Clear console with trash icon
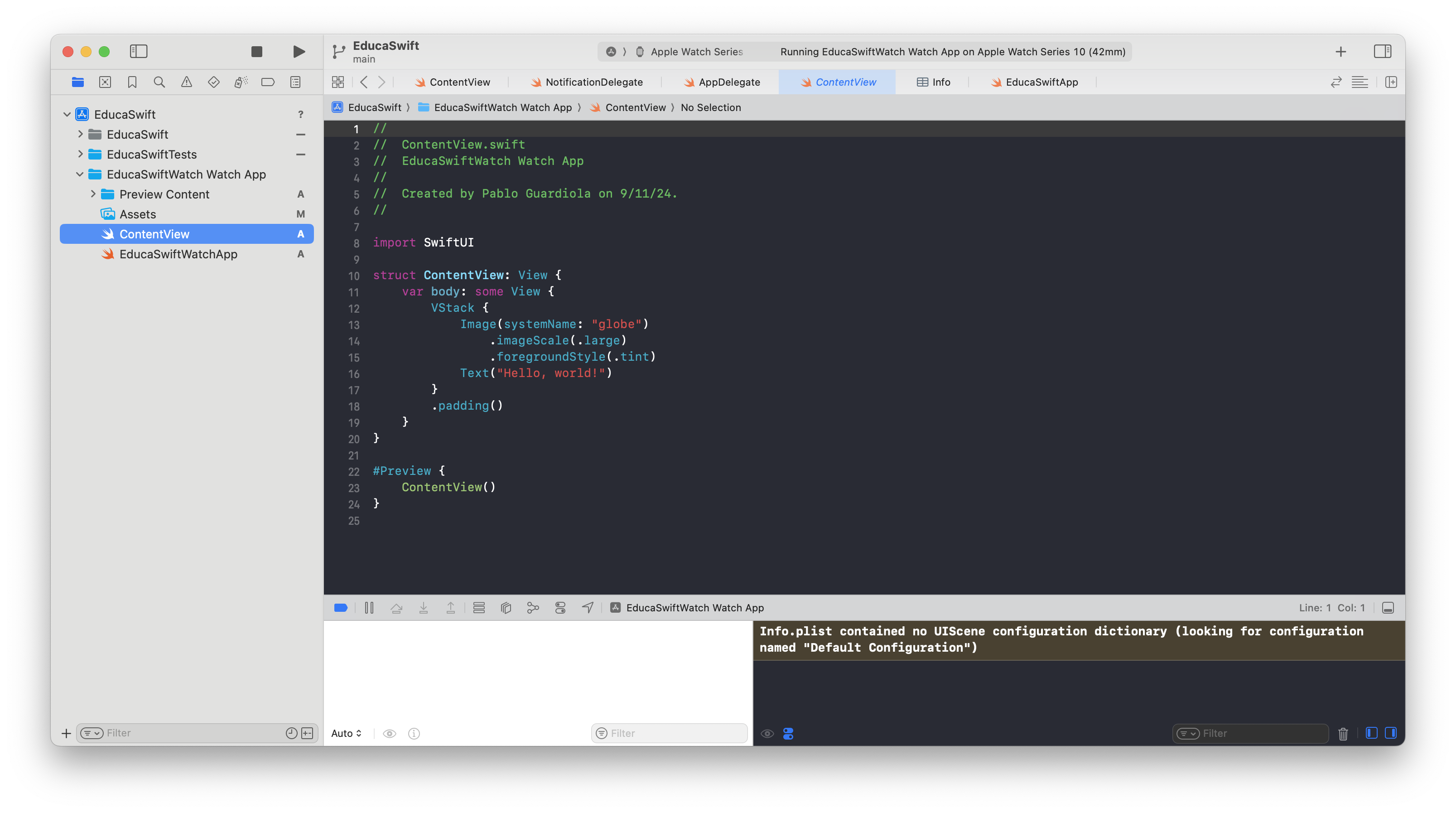The width and height of the screenshot is (1456, 813). click(x=1343, y=734)
